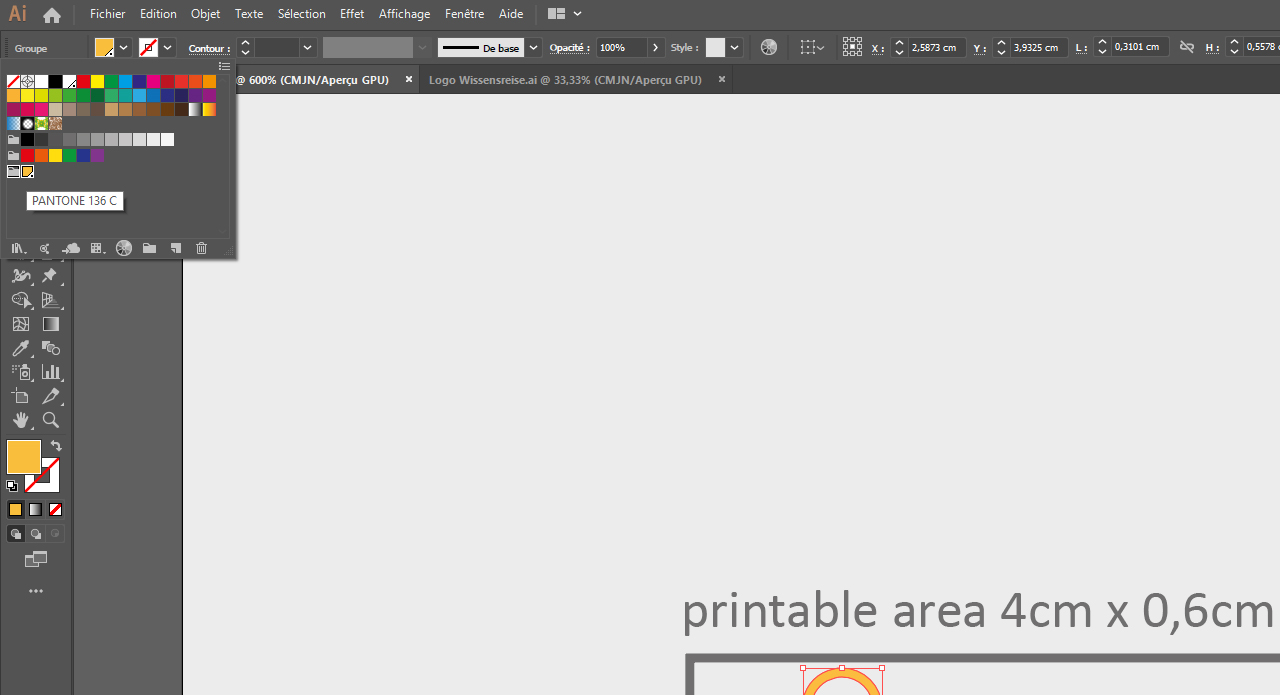Click the X position value field

936,47
